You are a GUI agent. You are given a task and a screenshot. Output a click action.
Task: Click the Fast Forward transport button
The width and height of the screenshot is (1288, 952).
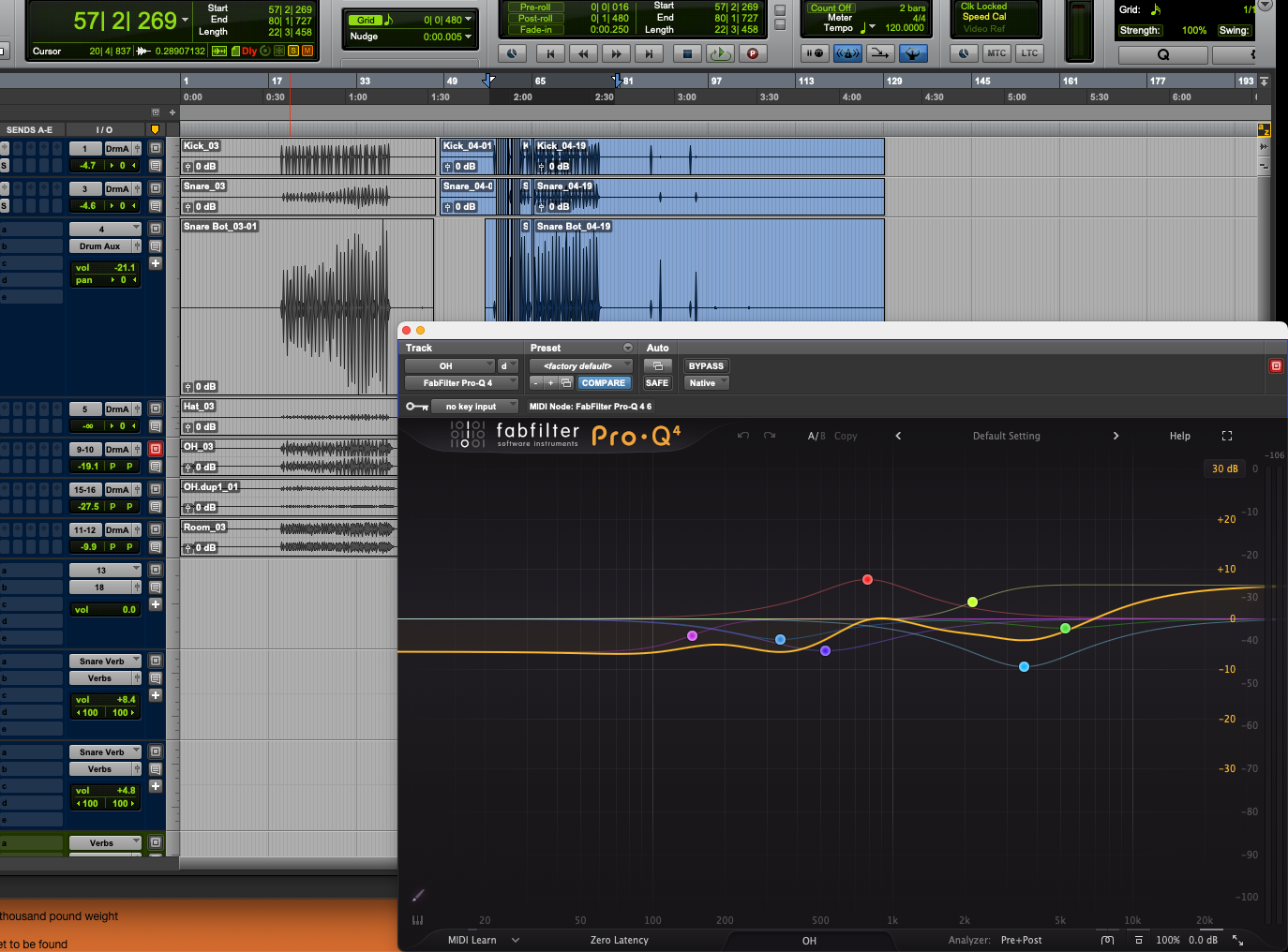point(616,53)
